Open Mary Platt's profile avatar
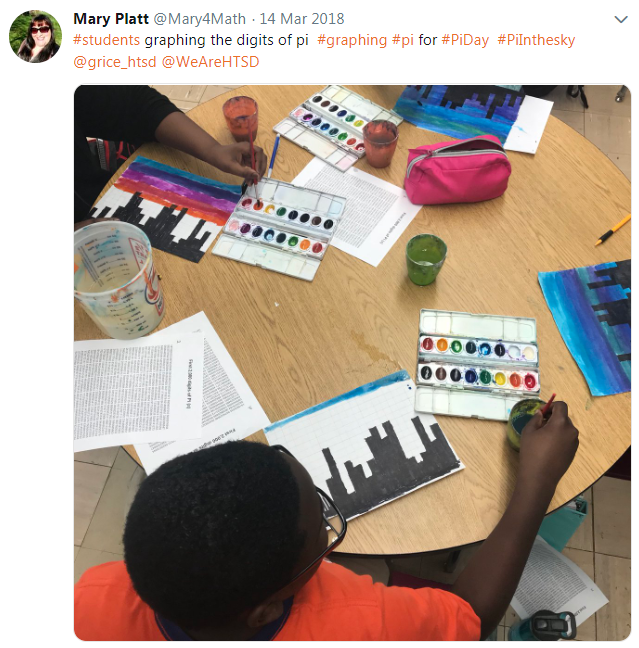The height and width of the screenshot is (648, 639). pyautogui.click(x=36, y=36)
